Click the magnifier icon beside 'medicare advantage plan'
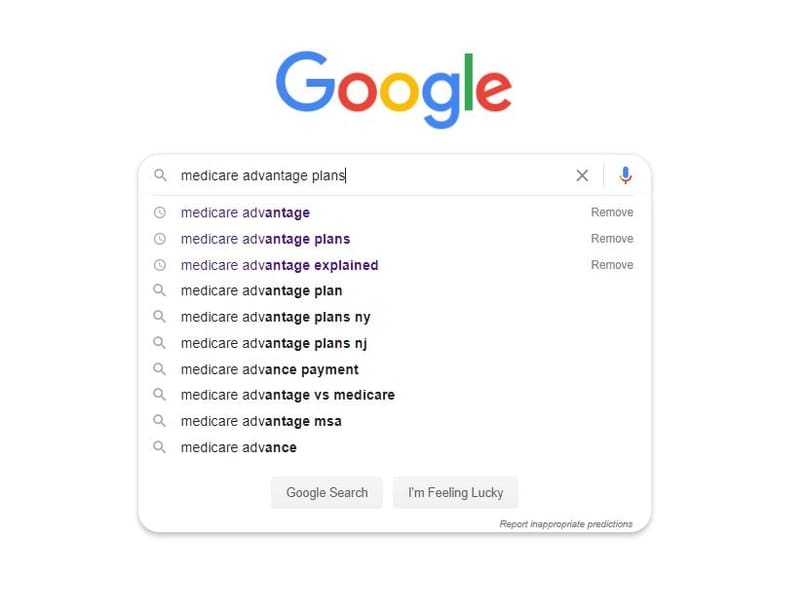800x597 pixels. coord(160,291)
